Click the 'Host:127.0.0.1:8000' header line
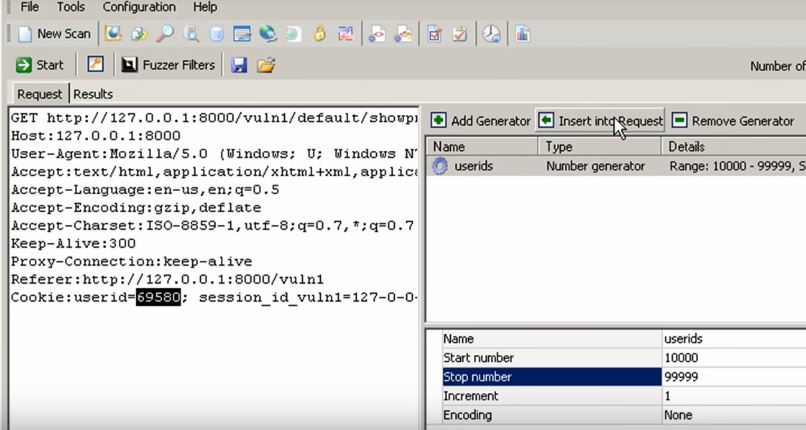This screenshot has width=806, height=430. 96,136
